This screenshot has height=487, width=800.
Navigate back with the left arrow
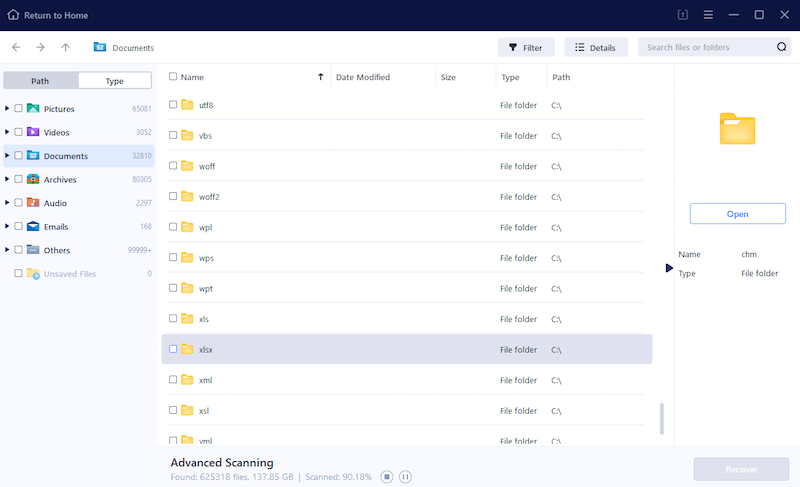[x=16, y=47]
